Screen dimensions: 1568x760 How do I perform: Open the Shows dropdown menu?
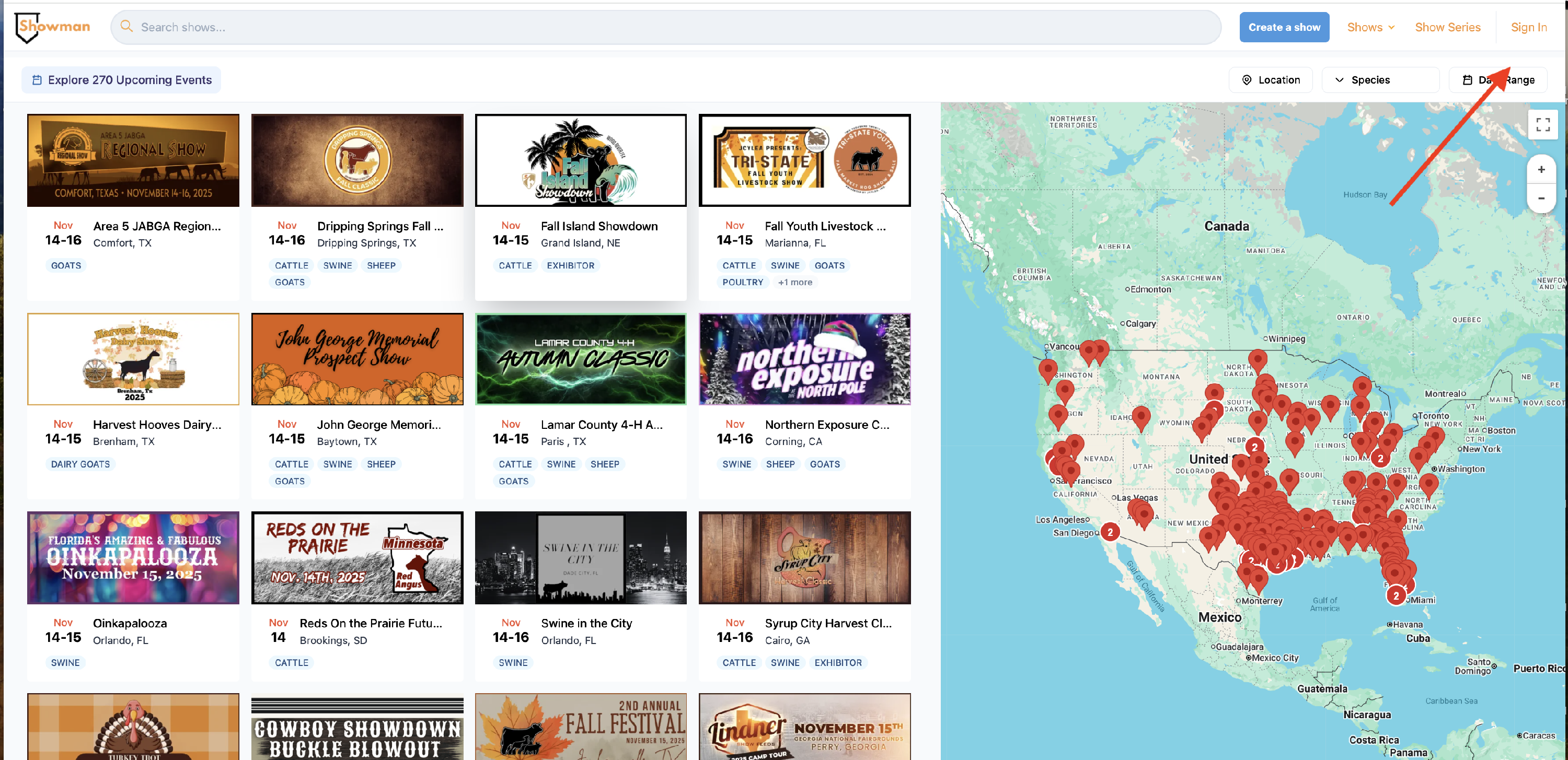tap(1370, 27)
